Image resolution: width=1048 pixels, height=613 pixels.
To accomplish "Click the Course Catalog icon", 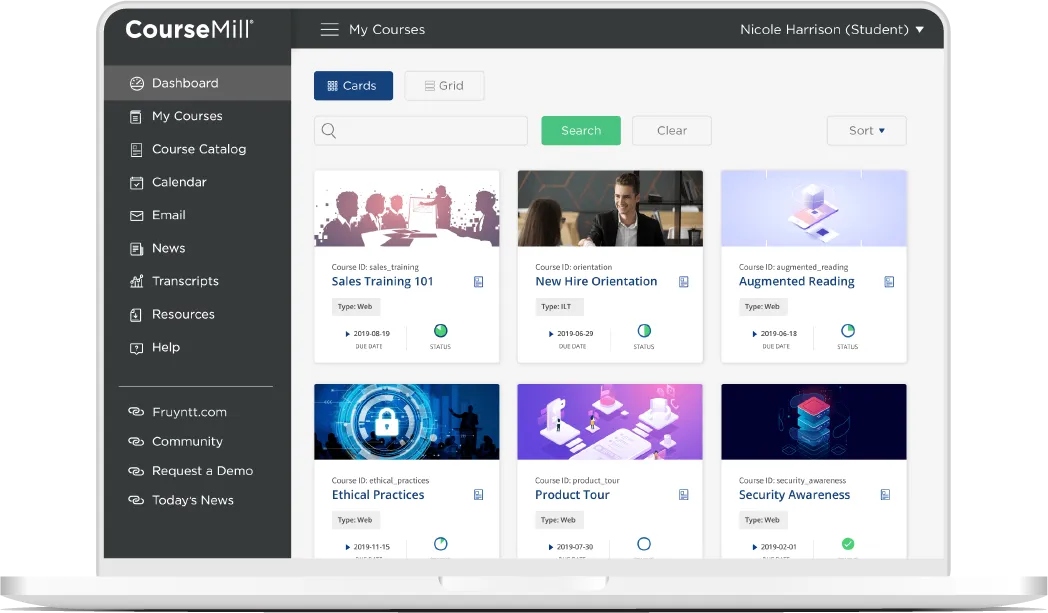I will pos(136,150).
